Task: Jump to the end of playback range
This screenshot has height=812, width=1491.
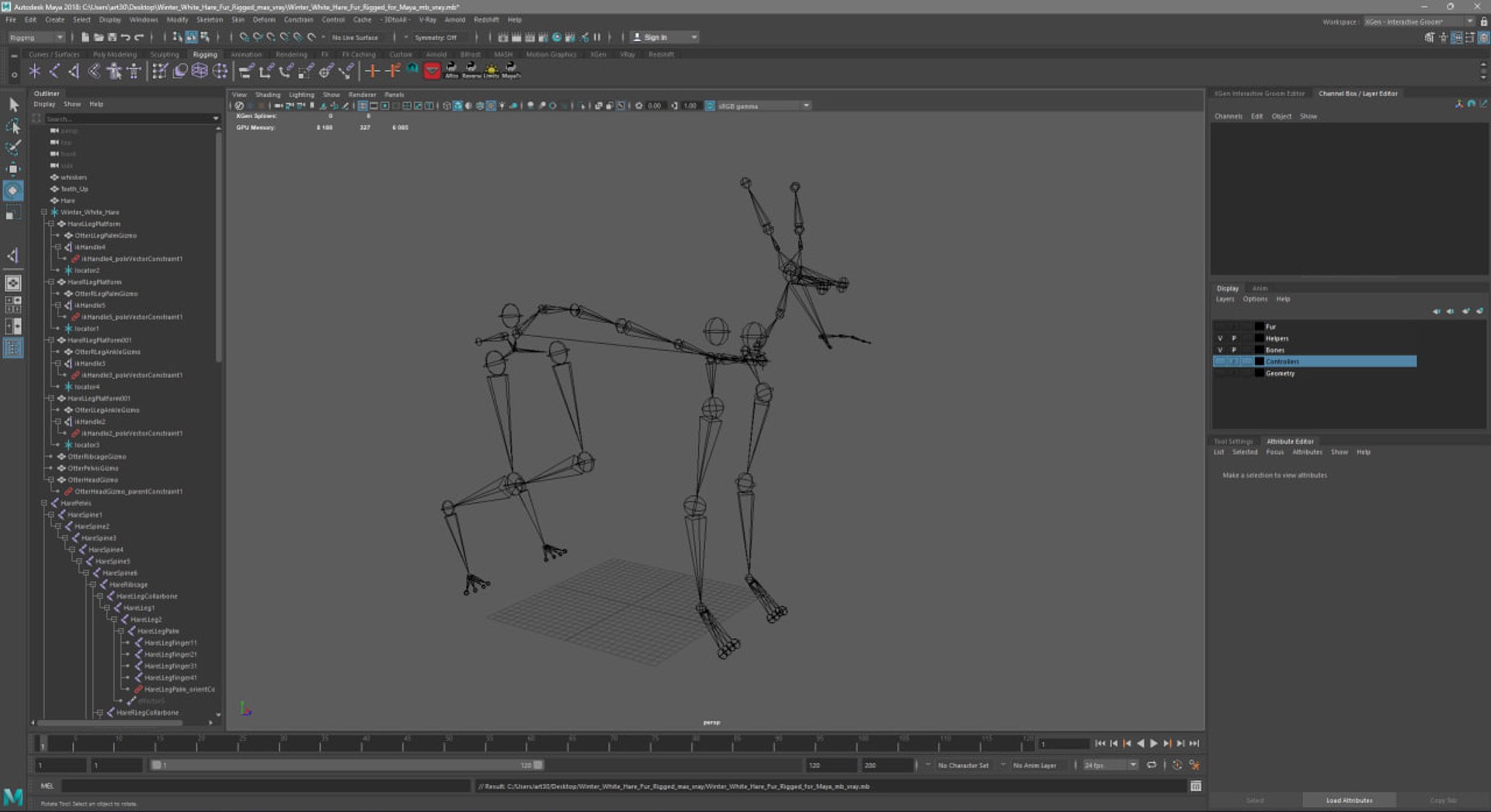Action: (x=1194, y=744)
